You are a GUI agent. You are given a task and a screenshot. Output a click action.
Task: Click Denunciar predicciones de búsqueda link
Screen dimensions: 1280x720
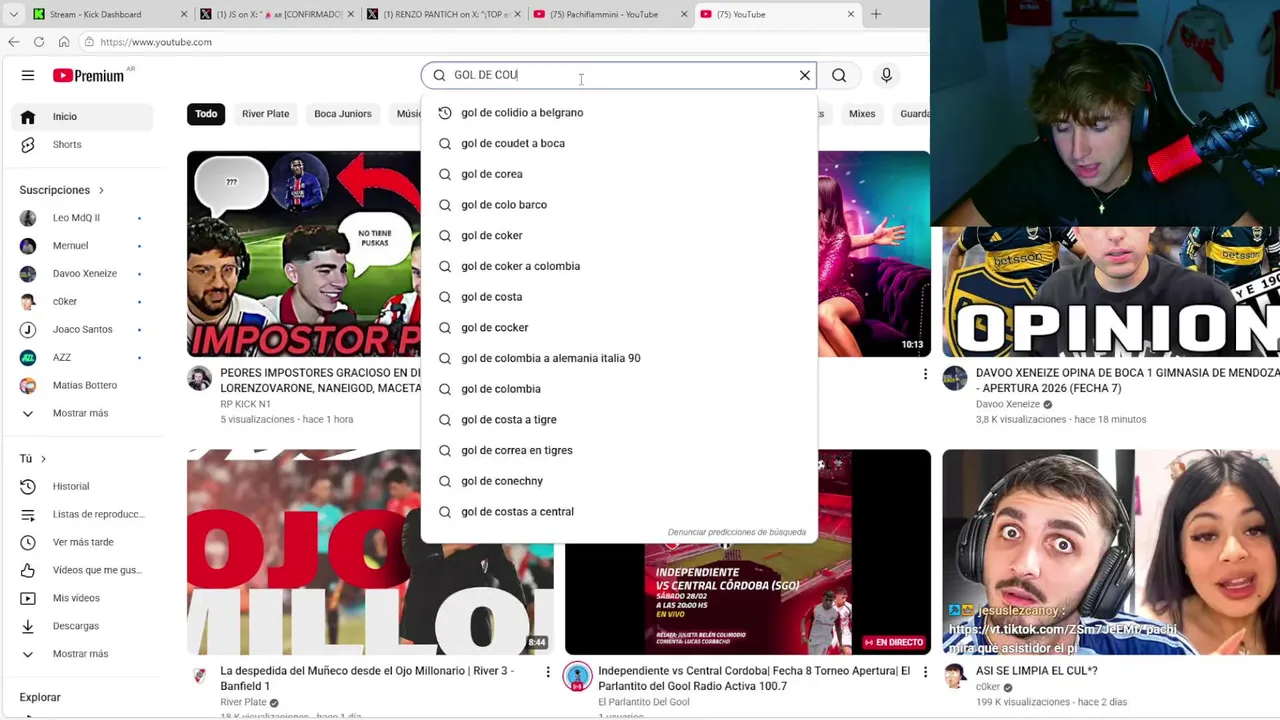[x=737, y=532]
